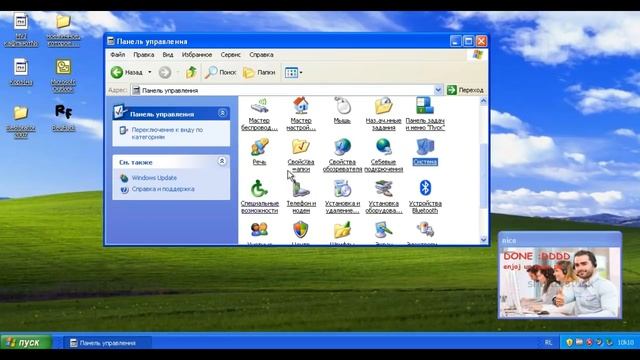Viewport: 640px width, 360px height.
Task: Open Установка и удаление programs applet
Action: click(x=342, y=197)
